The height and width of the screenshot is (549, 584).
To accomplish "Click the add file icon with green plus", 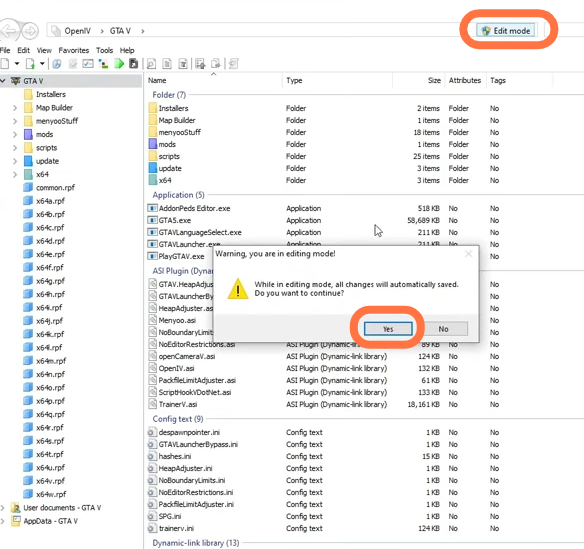I will 30,64.
